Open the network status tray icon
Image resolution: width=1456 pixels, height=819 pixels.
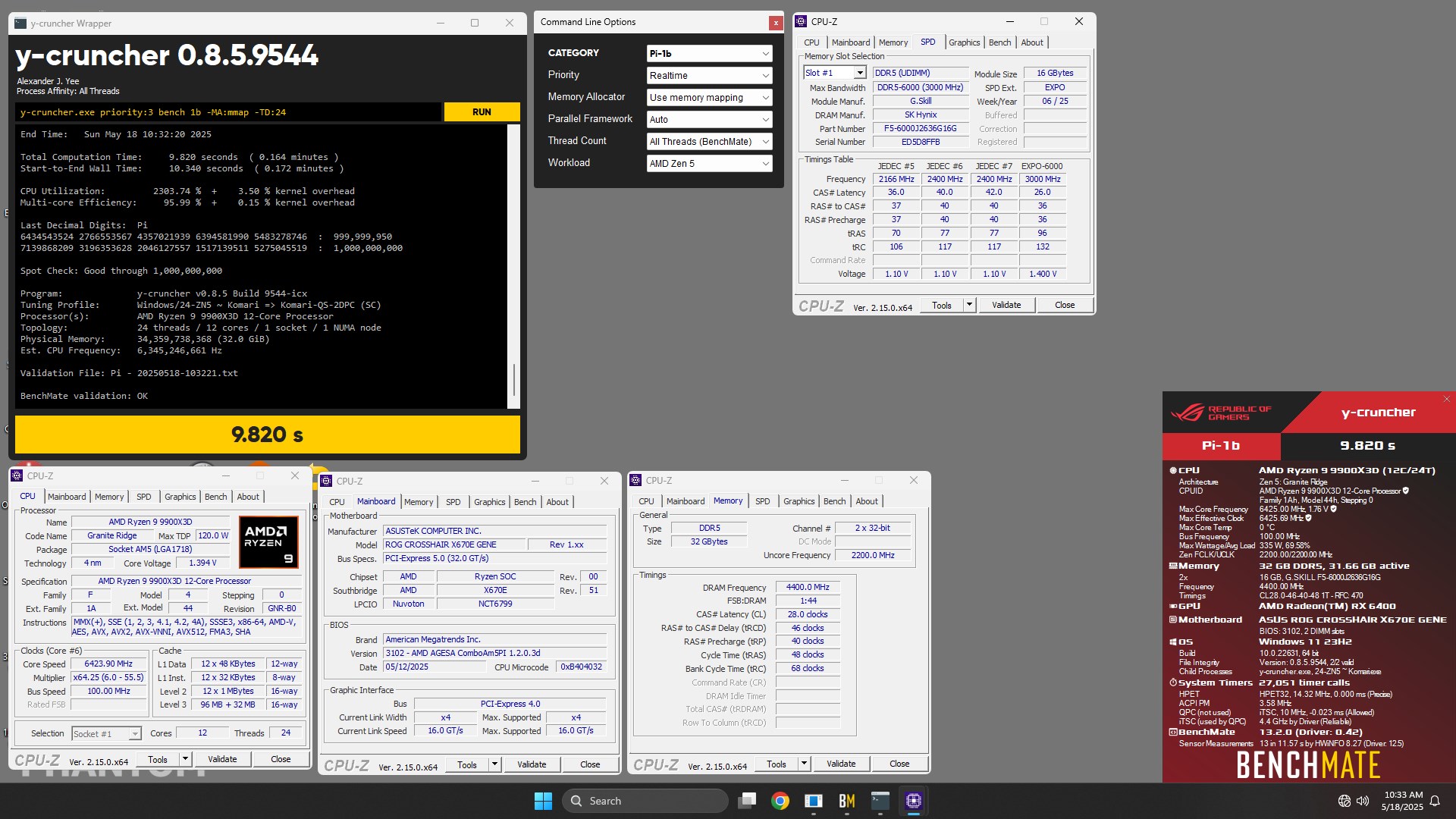coord(1344,801)
